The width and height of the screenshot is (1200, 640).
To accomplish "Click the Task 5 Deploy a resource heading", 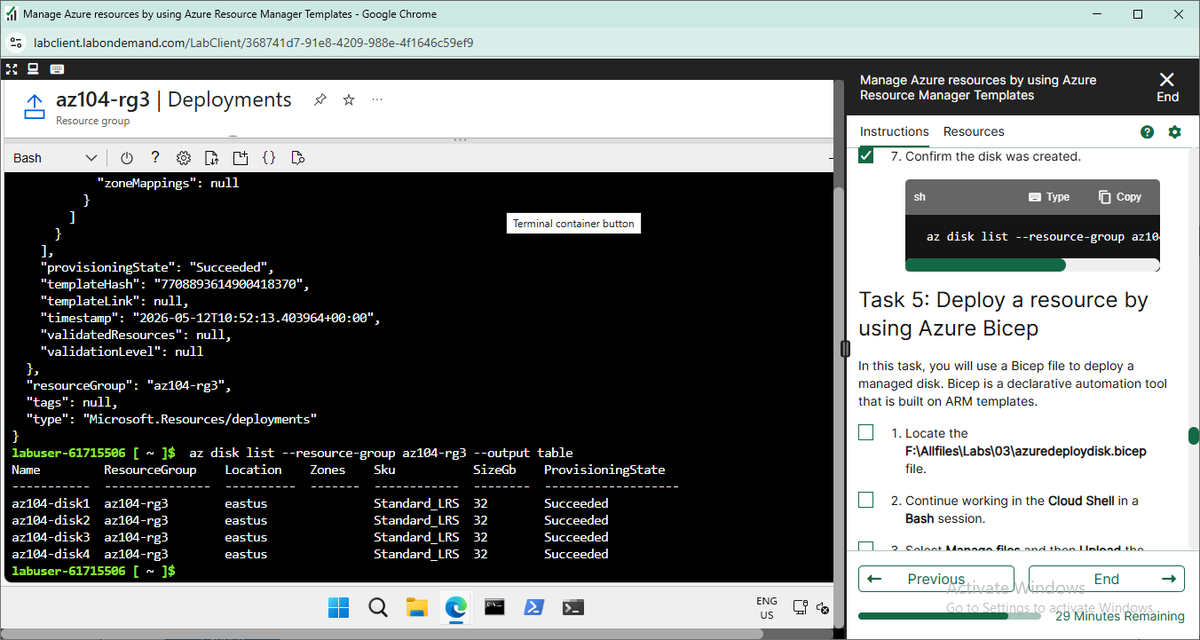I will 1003,313.
